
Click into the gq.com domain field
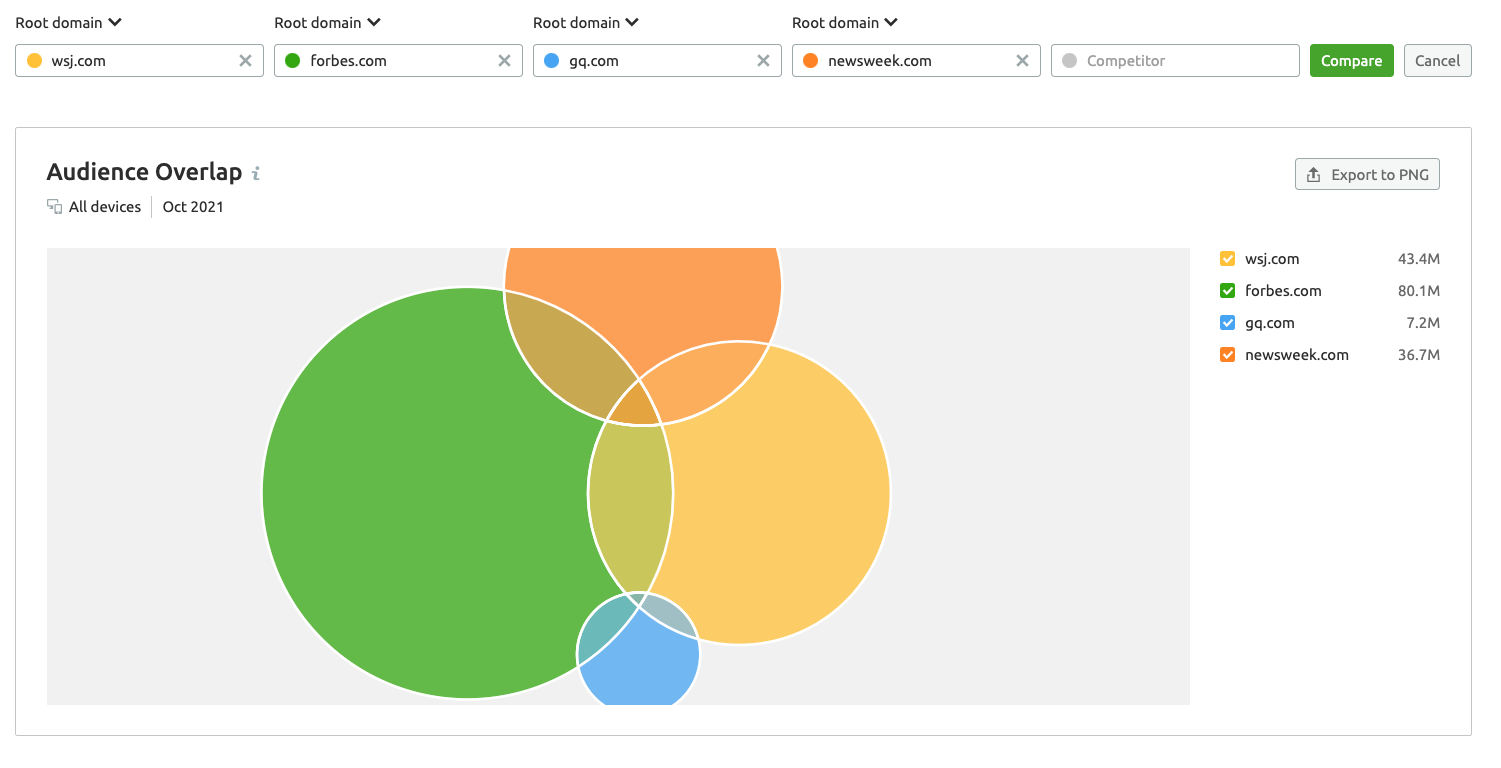coord(657,61)
